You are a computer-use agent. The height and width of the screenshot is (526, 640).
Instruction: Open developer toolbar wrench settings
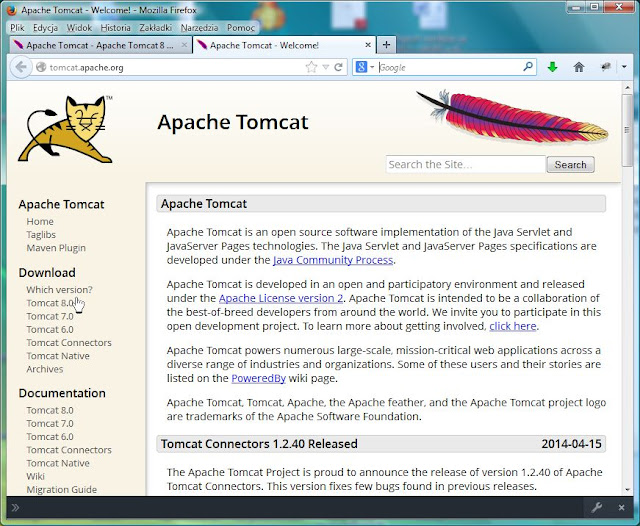tap(596, 507)
